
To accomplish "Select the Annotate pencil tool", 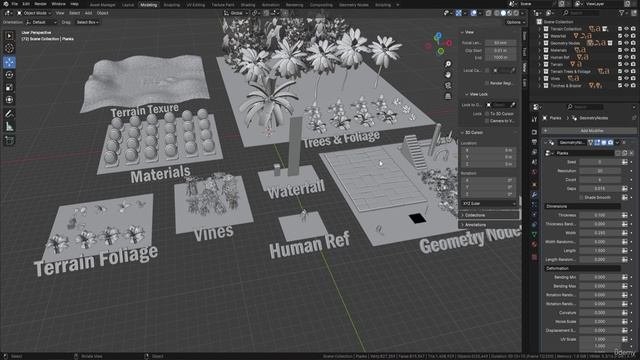I will (9, 114).
